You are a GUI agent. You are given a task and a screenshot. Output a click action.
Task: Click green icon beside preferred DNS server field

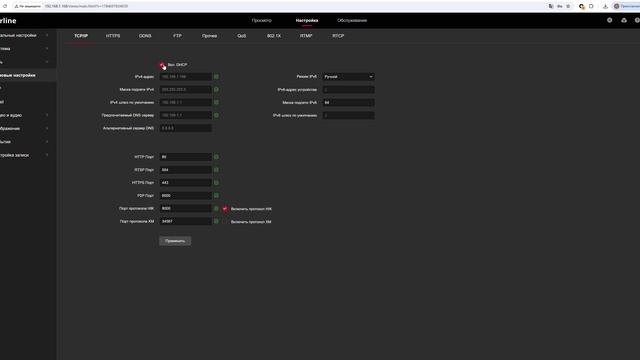[216, 116]
